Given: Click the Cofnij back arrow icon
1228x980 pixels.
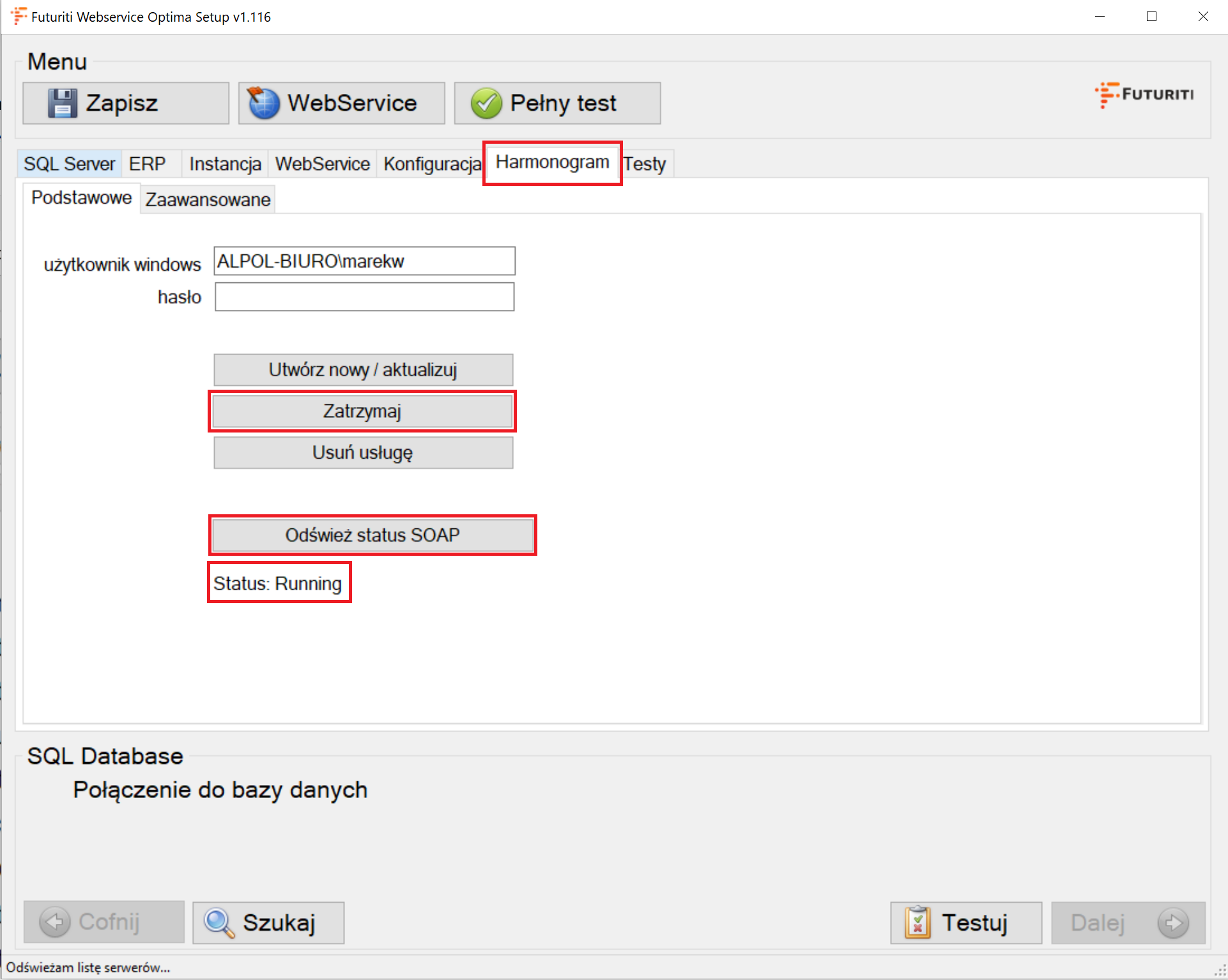Looking at the screenshot, I should pyautogui.click(x=55, y=922).
